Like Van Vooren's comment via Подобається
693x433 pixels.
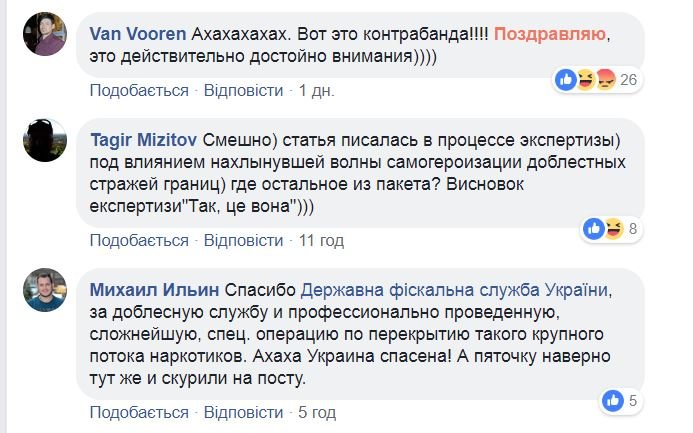click(x=139, y=90)
